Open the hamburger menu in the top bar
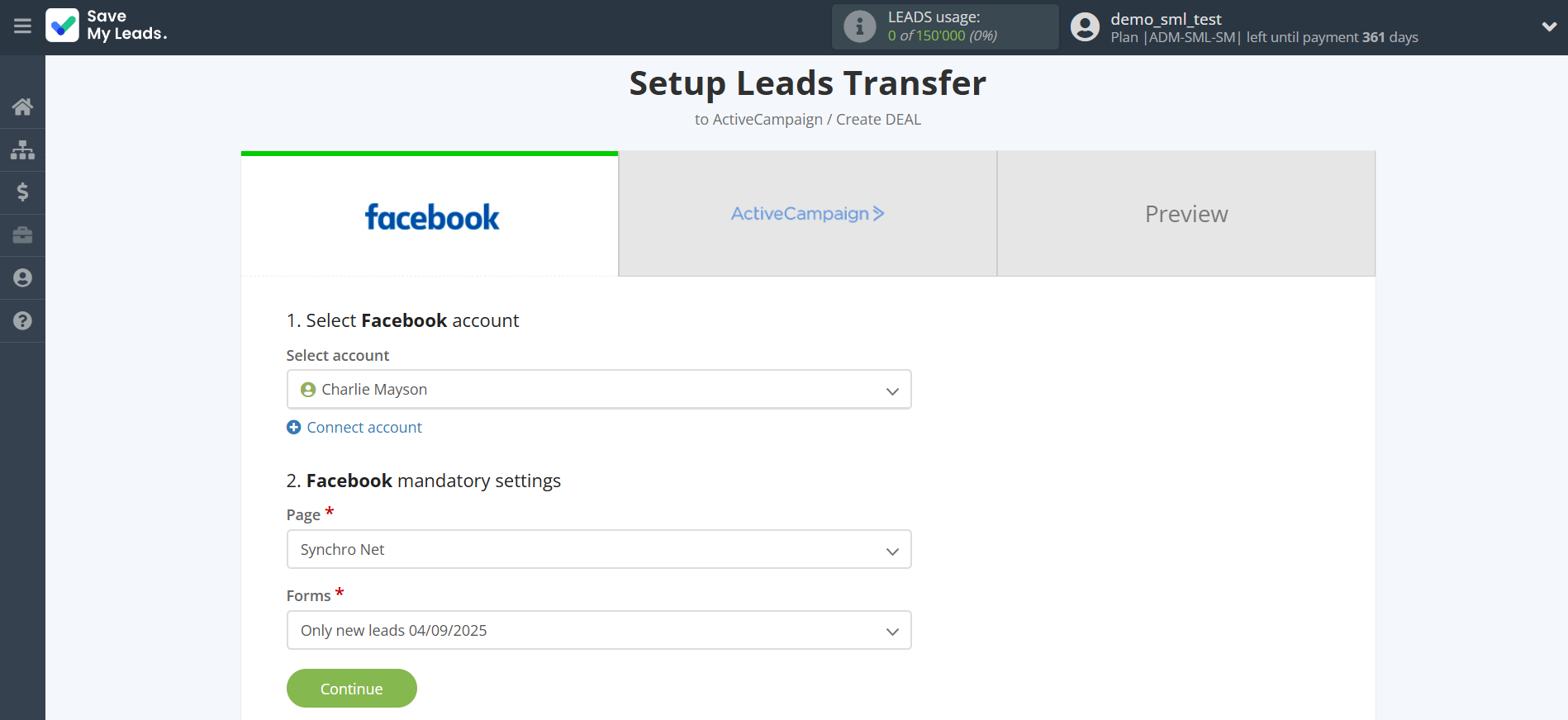The image size is (1568, 720). point(22,26)
